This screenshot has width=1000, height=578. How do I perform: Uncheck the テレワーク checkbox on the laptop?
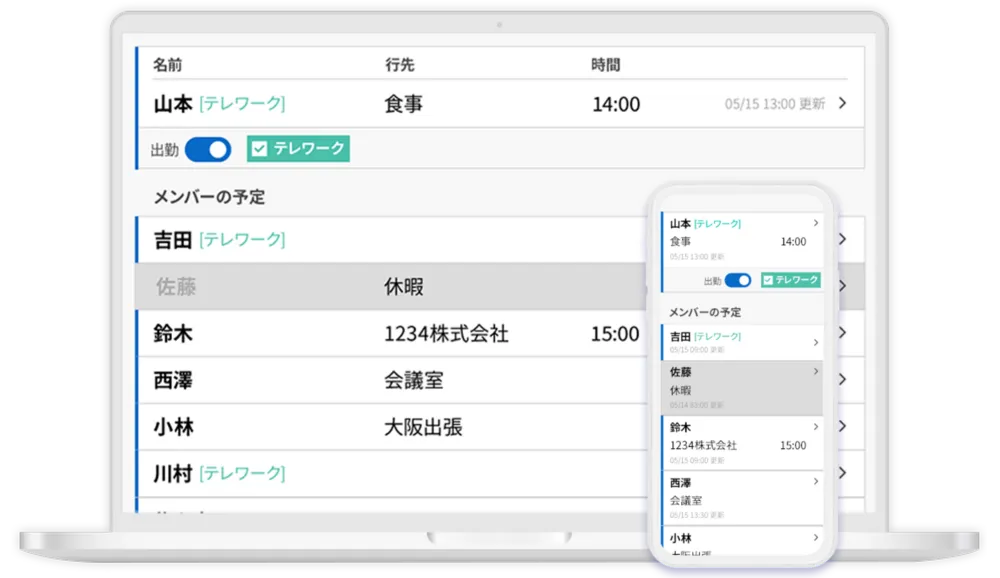259,150
